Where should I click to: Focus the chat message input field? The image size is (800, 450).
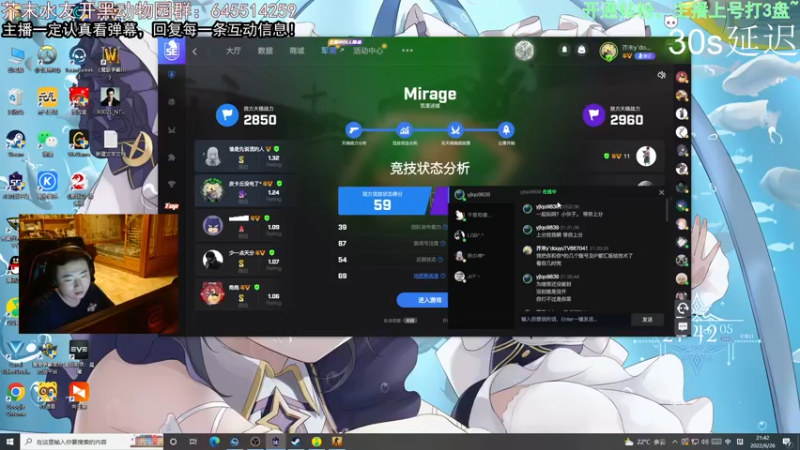pyautogui.click(x=574, y=319)
